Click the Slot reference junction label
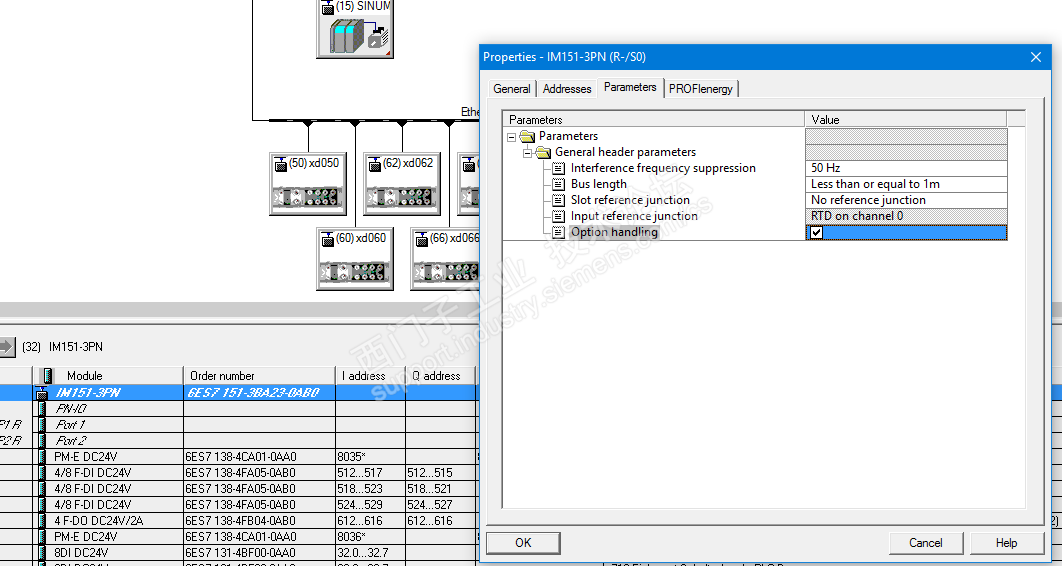The width and height of the screenshot is (1062, 566). click(630, 200)
